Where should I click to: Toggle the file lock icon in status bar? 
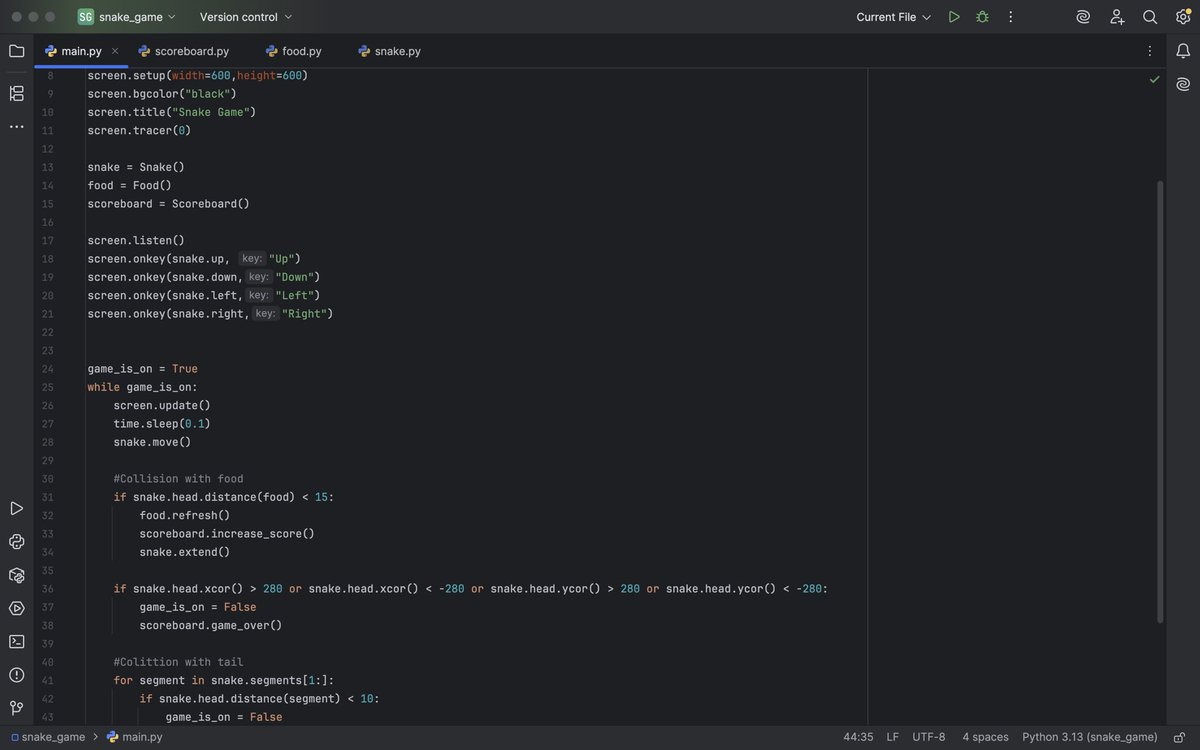pos(1180,737)
